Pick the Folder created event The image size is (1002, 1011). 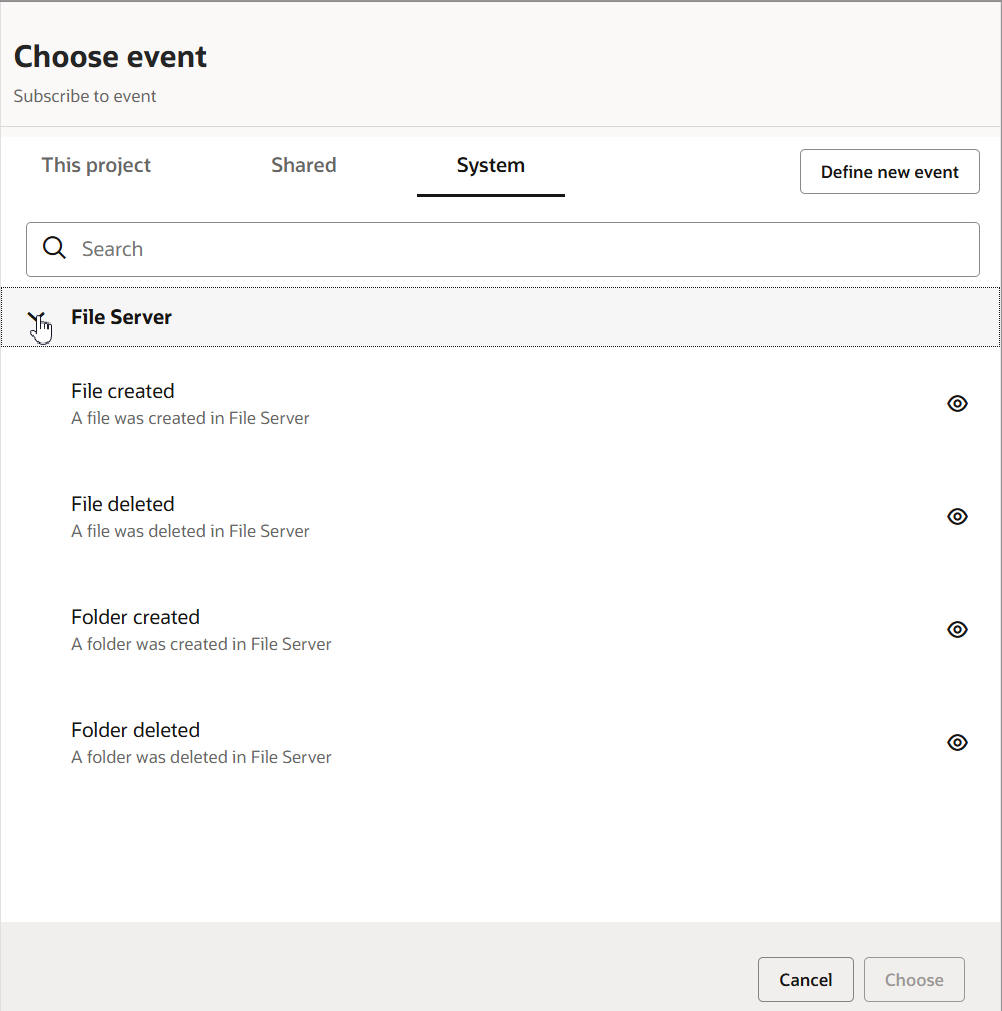click(x=135, y=618)
